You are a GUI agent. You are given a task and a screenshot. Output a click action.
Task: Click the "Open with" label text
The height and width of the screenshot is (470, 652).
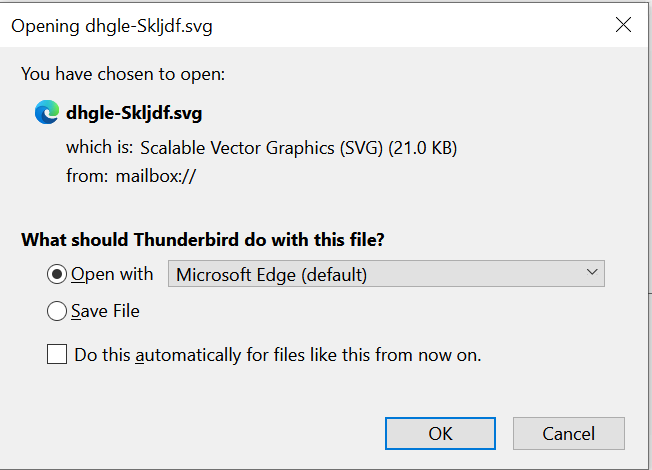click(x=112, y=274)
